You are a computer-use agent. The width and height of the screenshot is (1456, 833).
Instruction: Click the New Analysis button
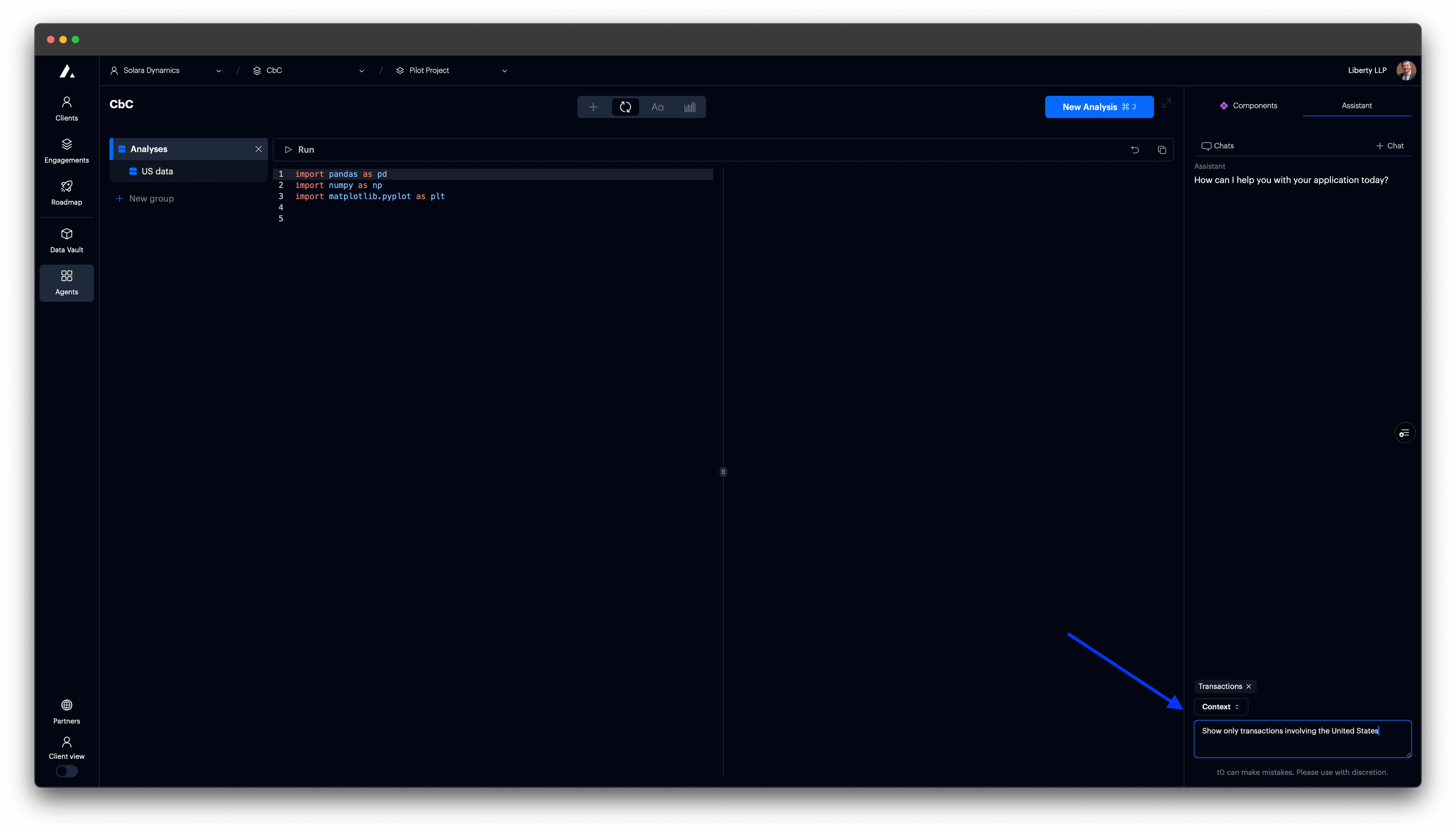pyautogui.click(x=1099, y=107)
